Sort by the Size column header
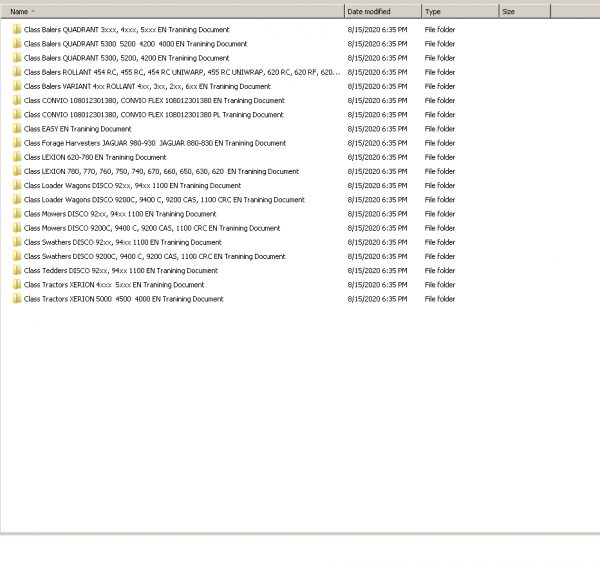The image size is (600, 563). 525,11
